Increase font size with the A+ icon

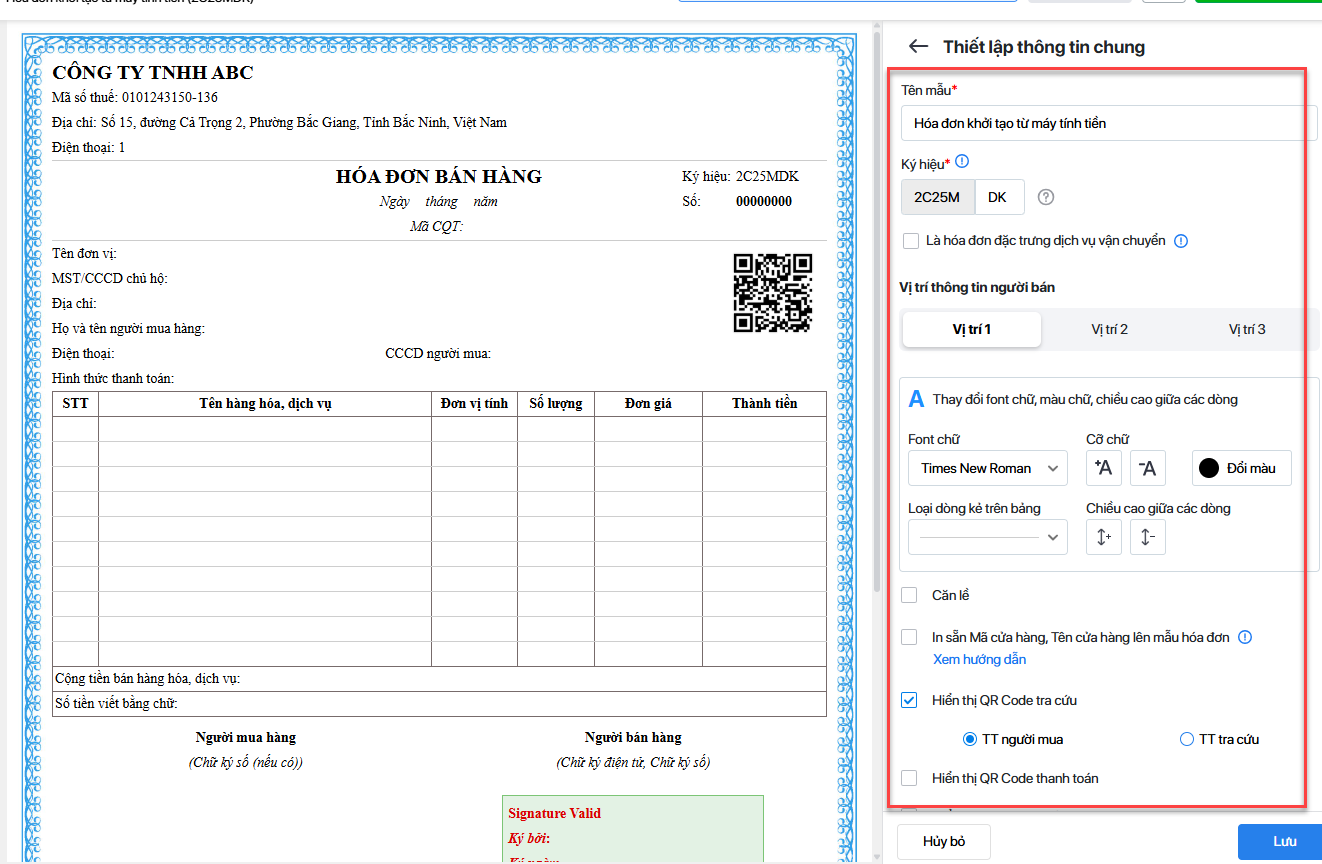(1103, 468)
